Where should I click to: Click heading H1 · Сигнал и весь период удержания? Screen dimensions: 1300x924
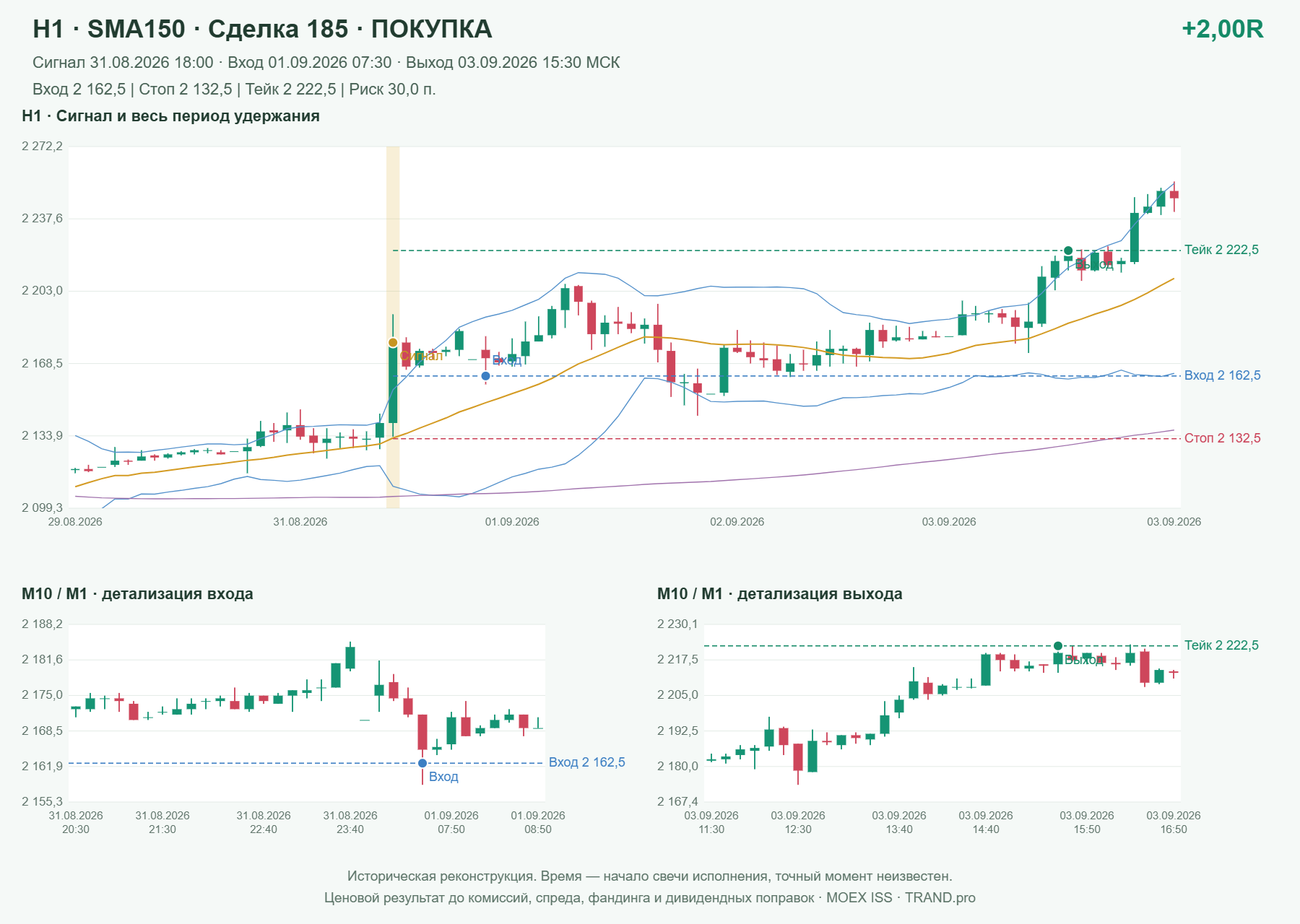[170, 116]
